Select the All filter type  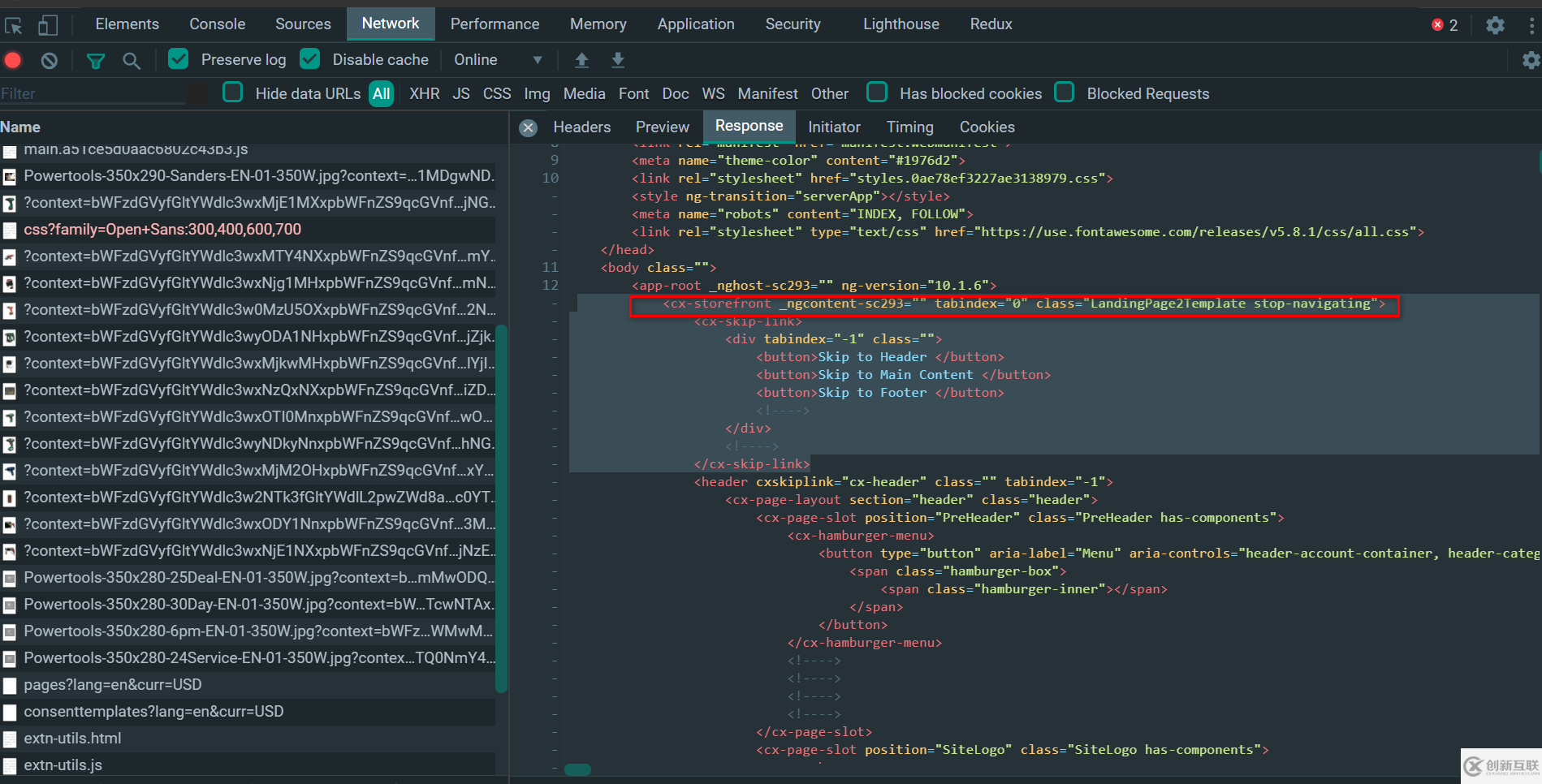[382, 94]
